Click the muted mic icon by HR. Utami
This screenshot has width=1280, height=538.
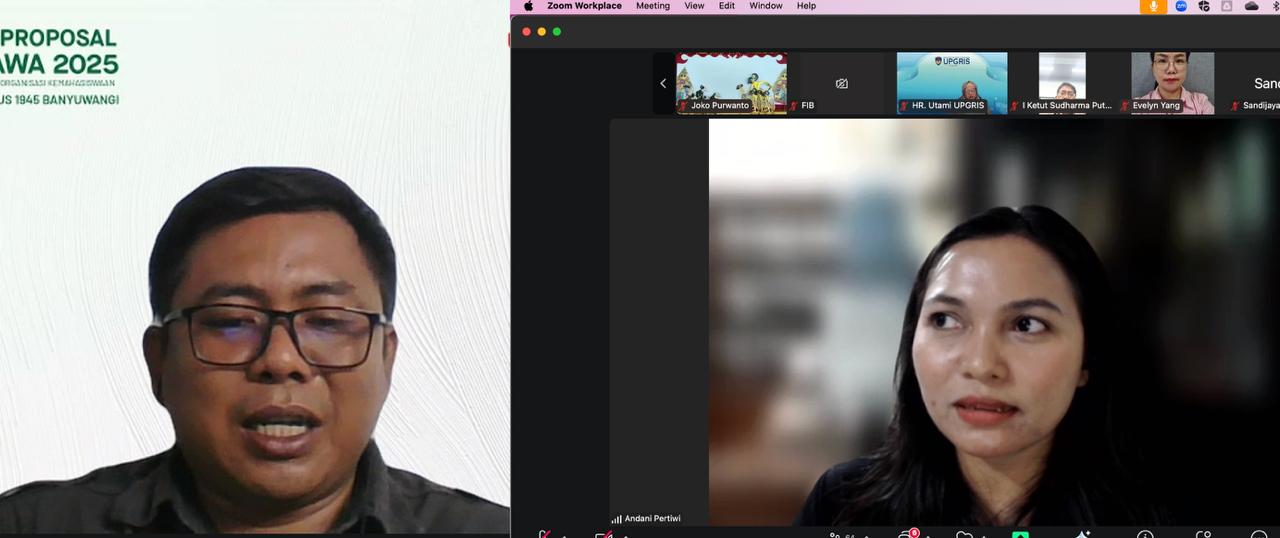[x=904, y=105]
